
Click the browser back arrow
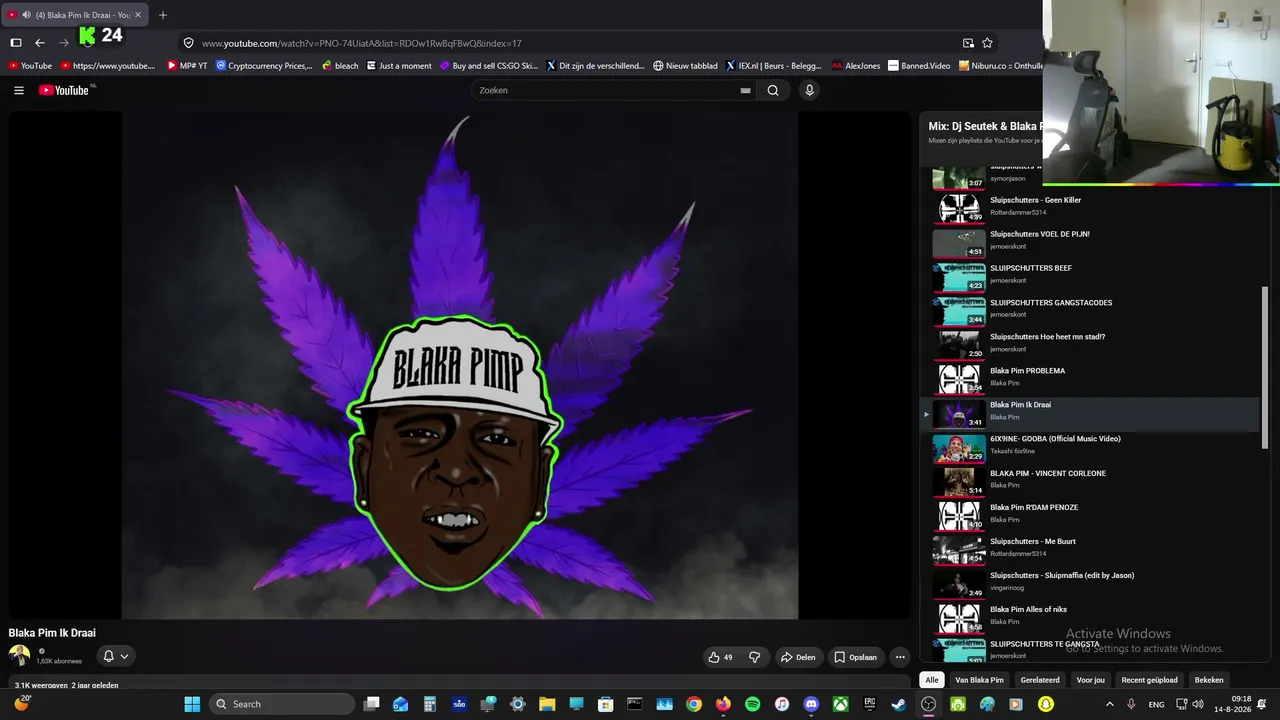(x=40, y=43)
